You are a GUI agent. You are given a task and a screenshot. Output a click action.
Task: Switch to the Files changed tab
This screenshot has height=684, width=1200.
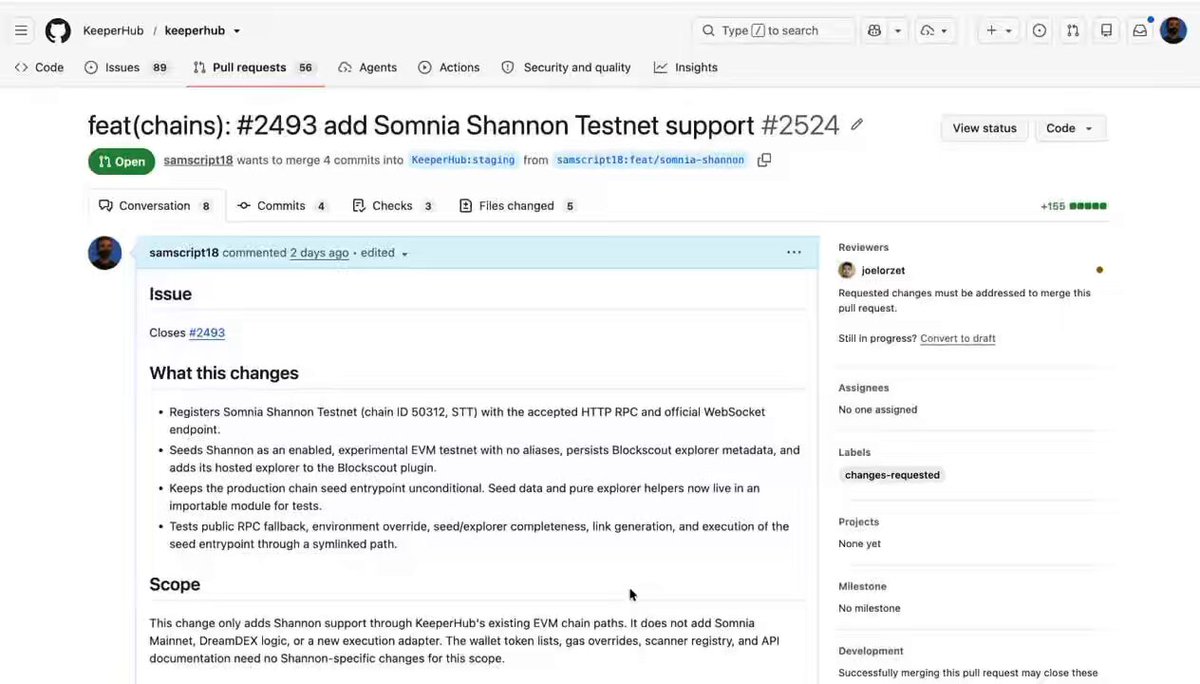pos(517,206)
